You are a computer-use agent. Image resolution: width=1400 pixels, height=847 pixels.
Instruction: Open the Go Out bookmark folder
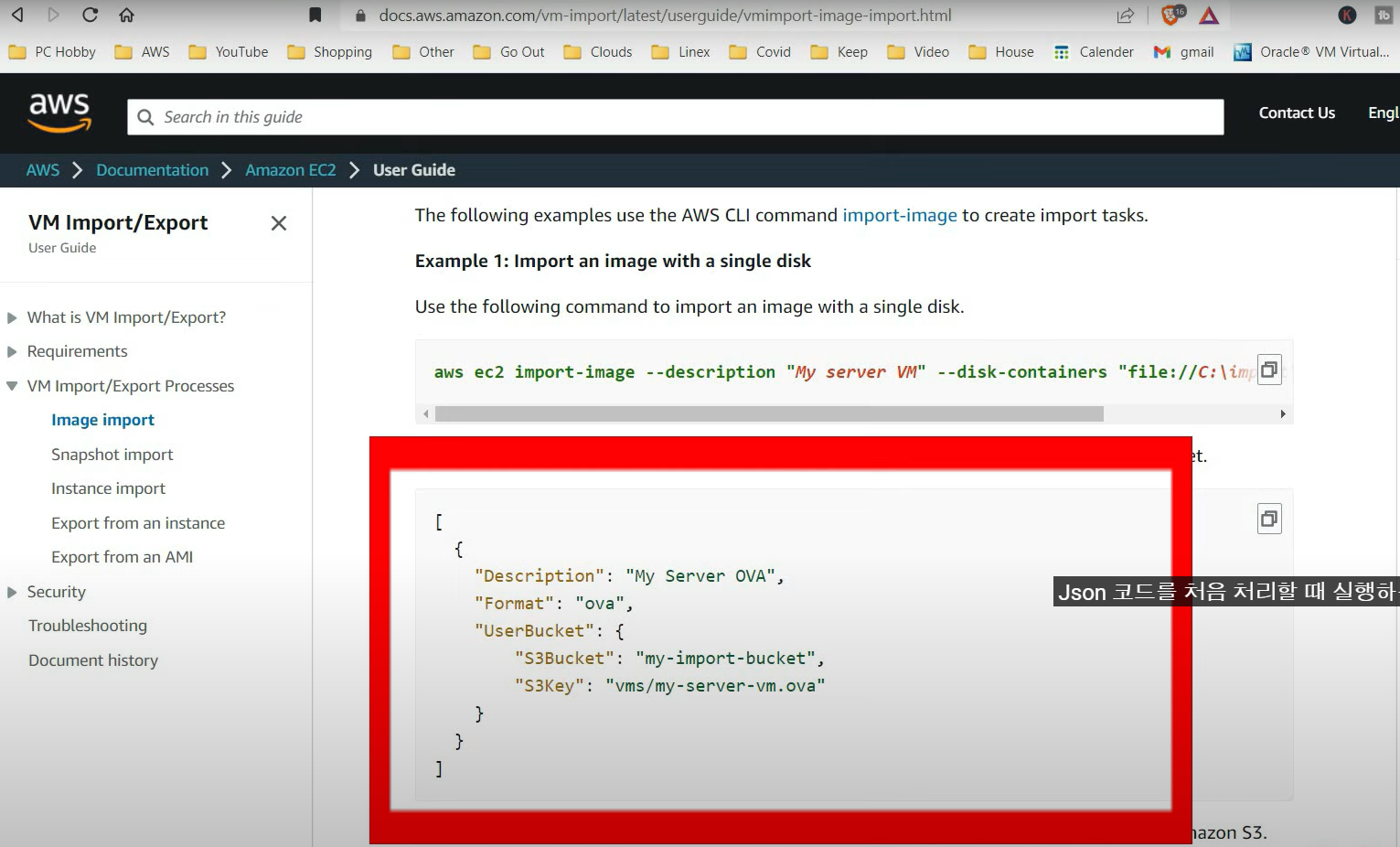[x=509, y=52]
